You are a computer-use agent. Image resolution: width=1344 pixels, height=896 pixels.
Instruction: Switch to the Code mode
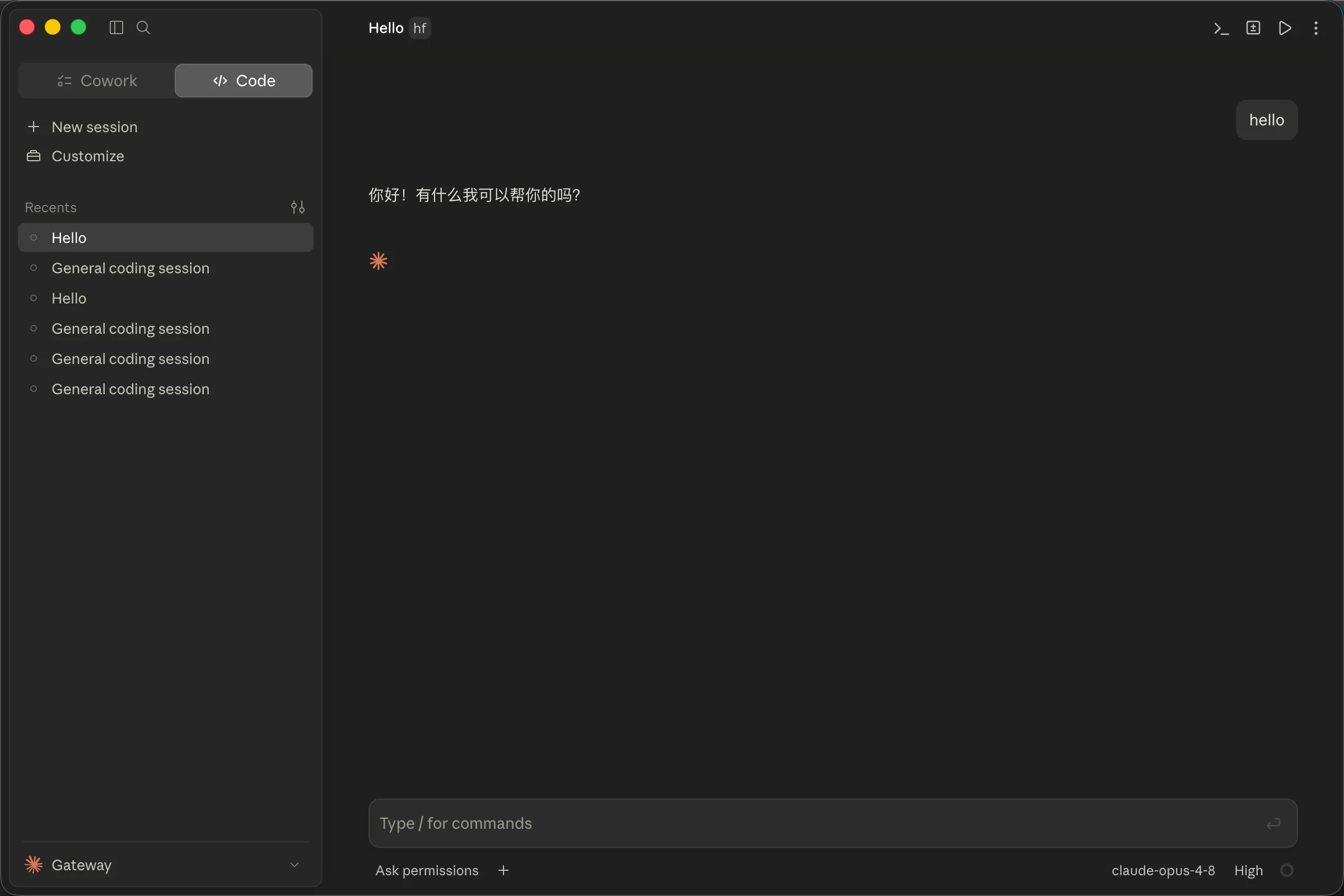[244, 81]
